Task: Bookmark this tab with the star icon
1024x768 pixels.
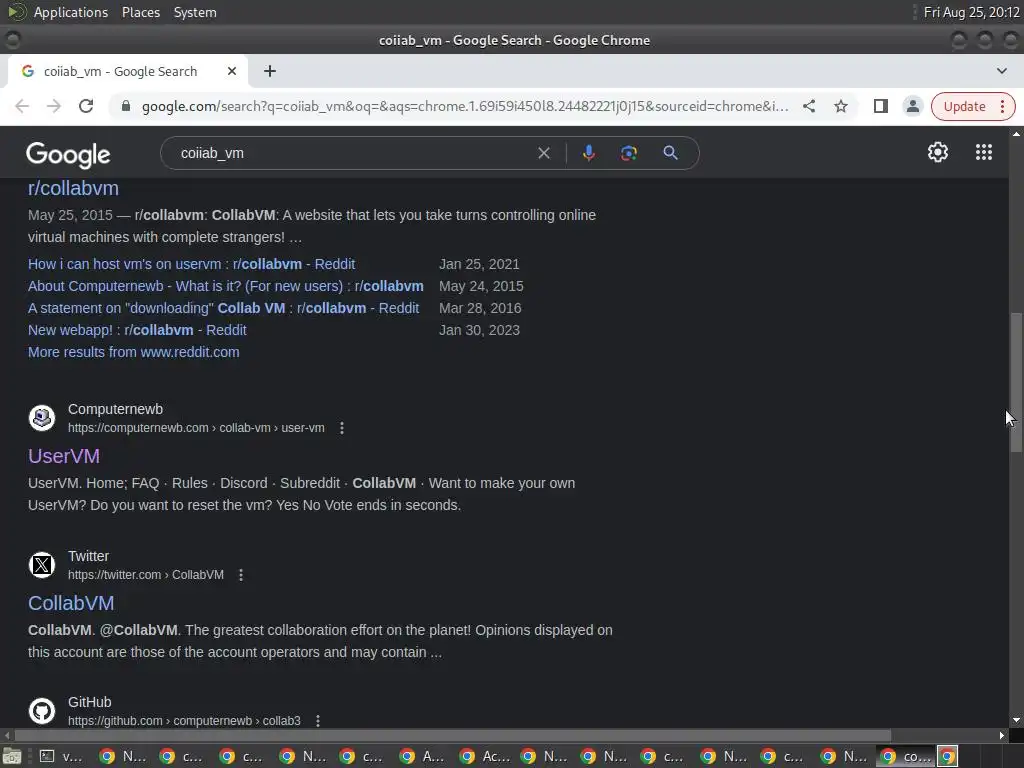Action: coord(841,106)
